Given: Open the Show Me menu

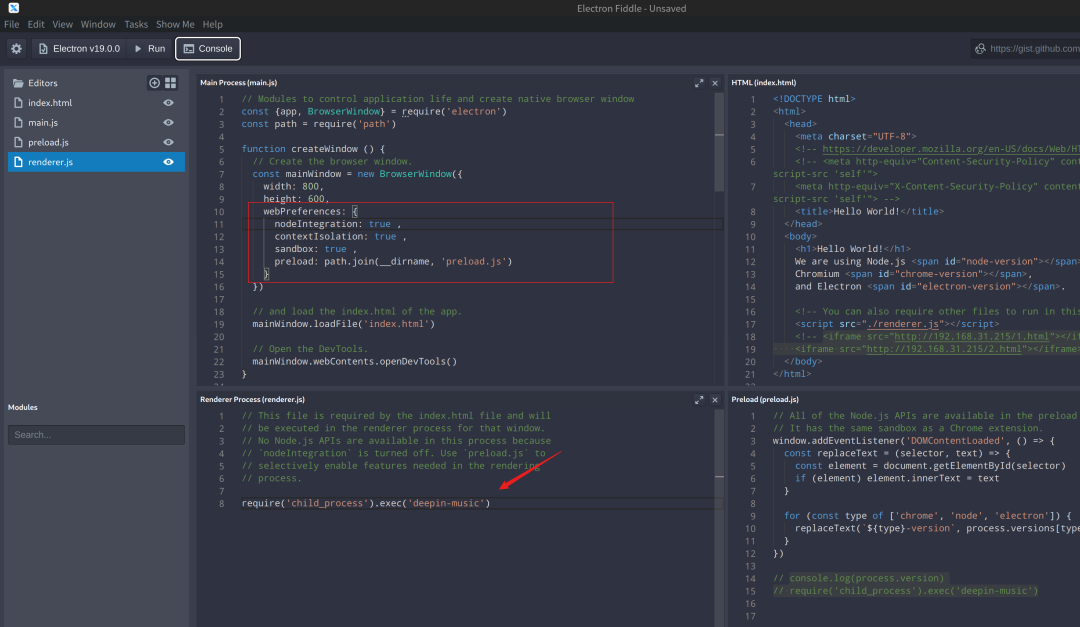Looking at the screenshot, I should (x=175, y=24).
